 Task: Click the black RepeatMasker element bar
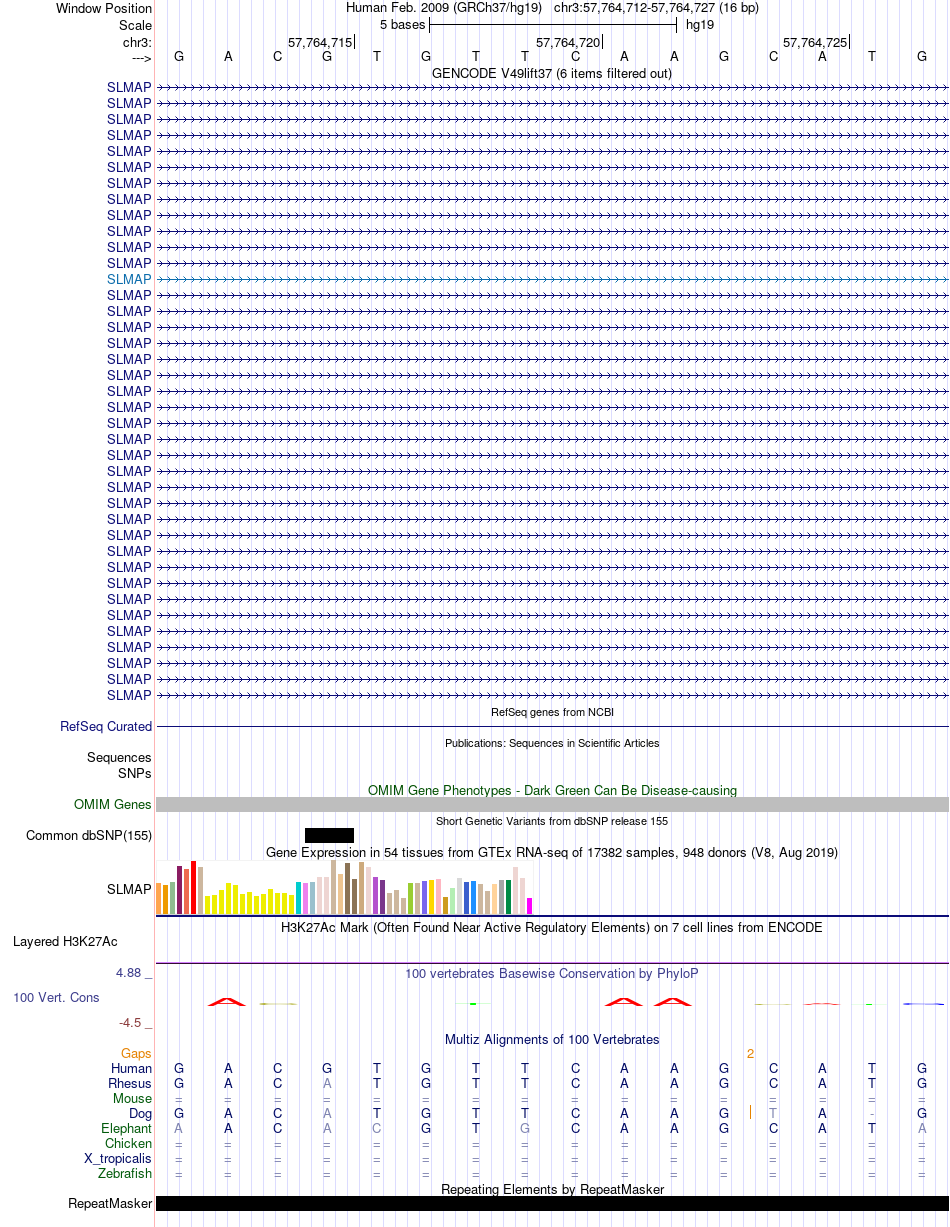pyautogui.click(x=552, y=1203)
